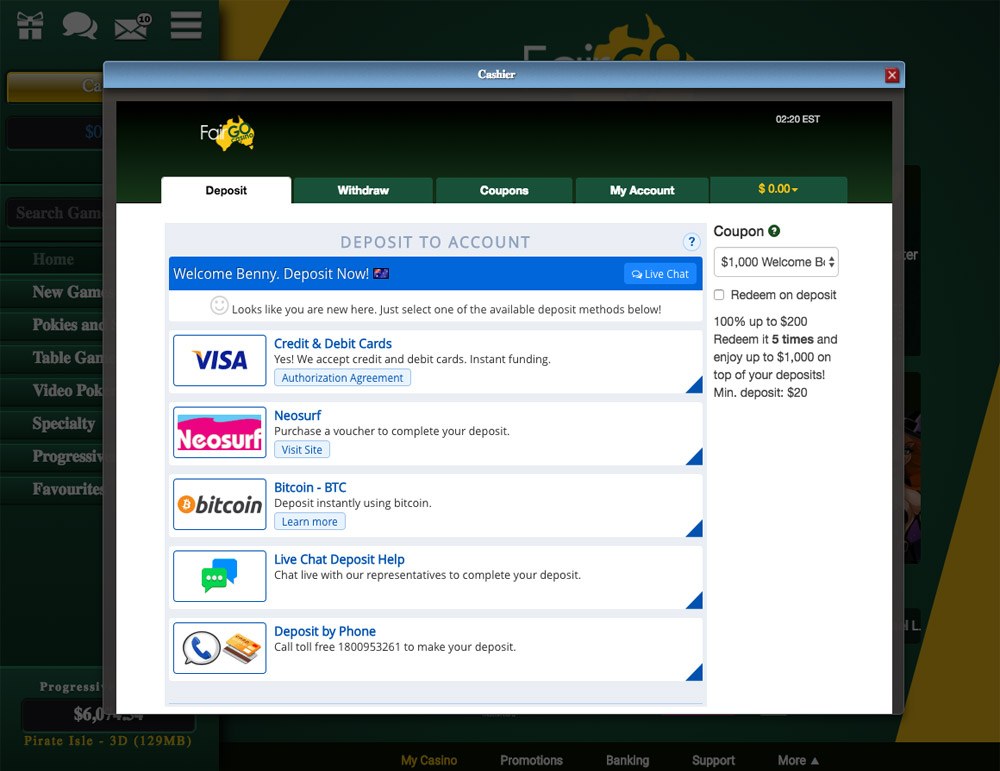Screen dimensions: 1000x771
Task: Click the Search Games field
Action: 55,213
